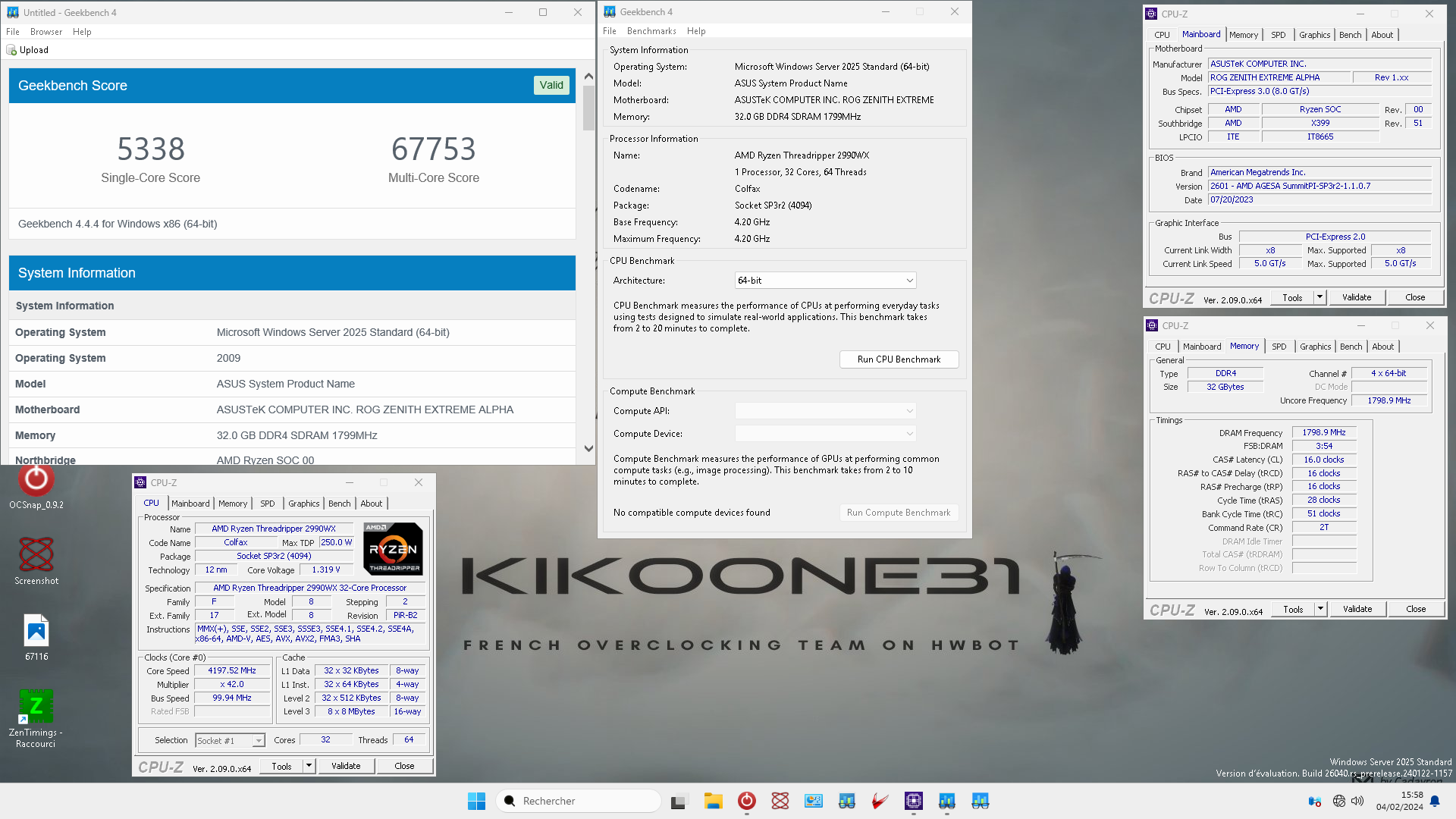Switch to CPU tab in CPU-Z Memory window
The height and width of the screenshot is (819, 1456).
pos(1163,347)
